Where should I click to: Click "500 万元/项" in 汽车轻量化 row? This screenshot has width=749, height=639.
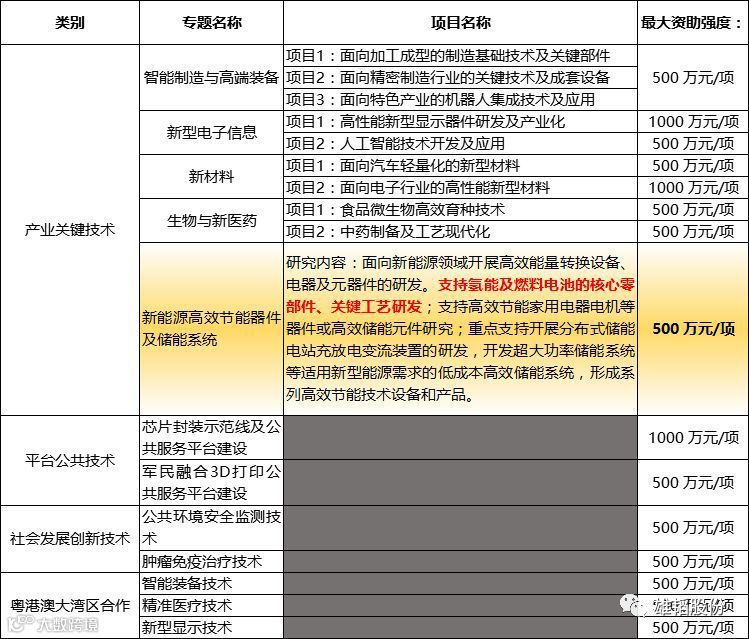pyautogui.click(x=693, y=165)
